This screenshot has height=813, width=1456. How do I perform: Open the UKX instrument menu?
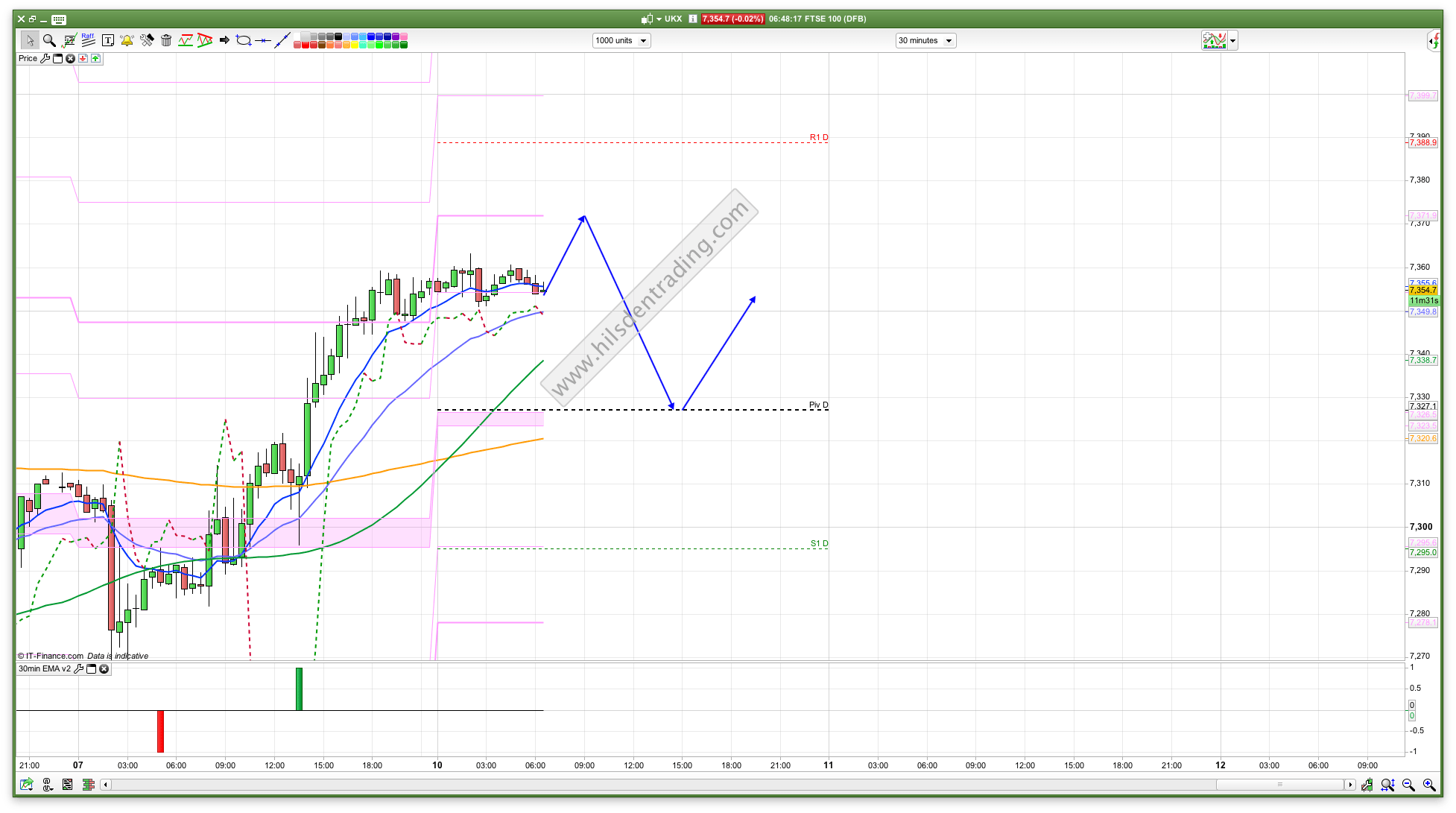tap(659, 19)
